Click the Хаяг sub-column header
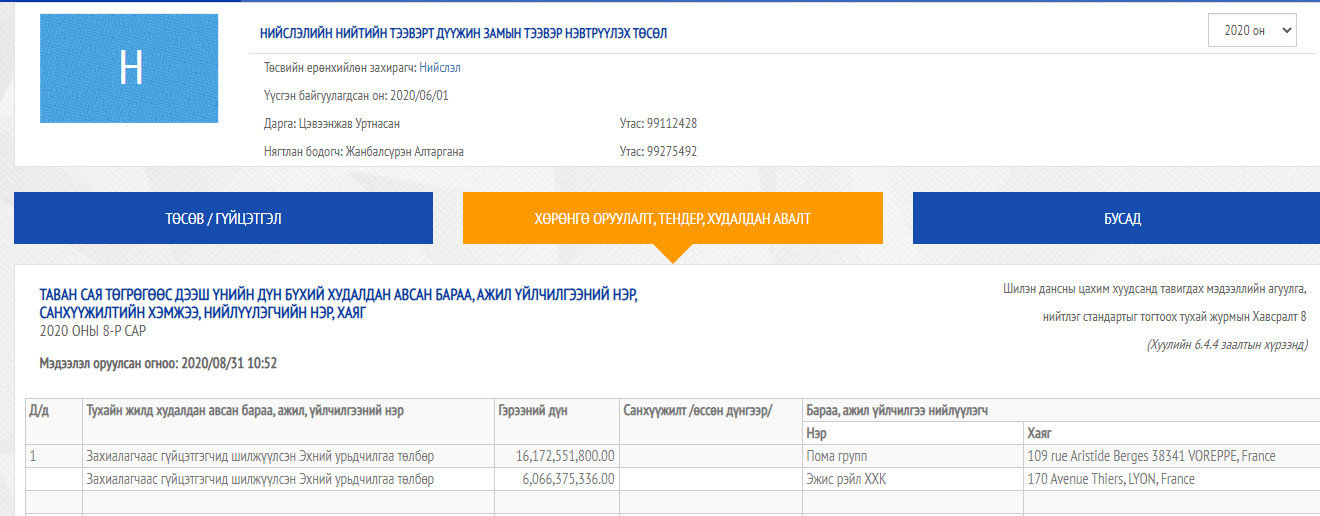This screenshot has width=1320, height=516. [1172, 433]
